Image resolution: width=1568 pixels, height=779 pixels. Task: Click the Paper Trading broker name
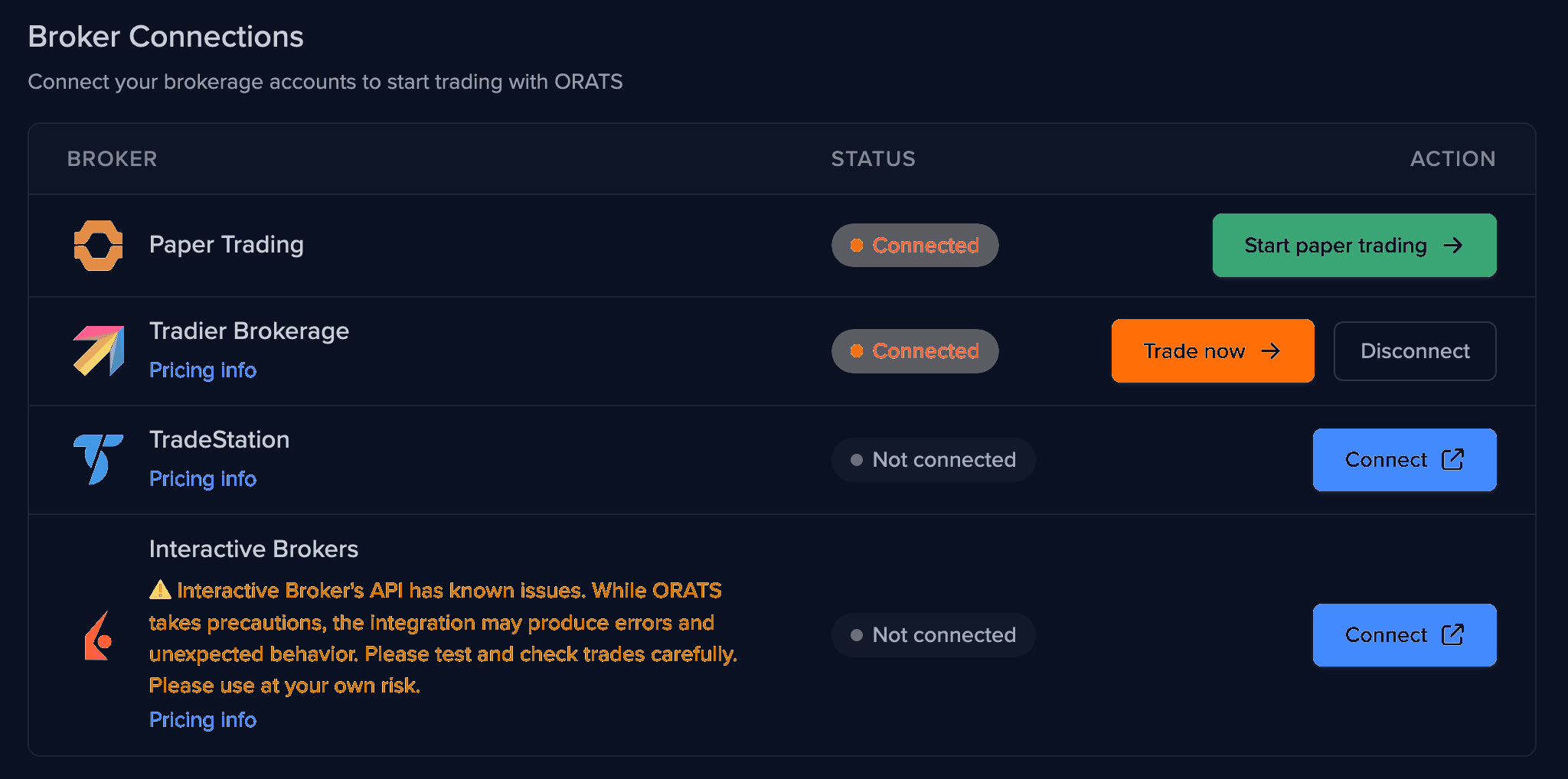click(227, 245)
